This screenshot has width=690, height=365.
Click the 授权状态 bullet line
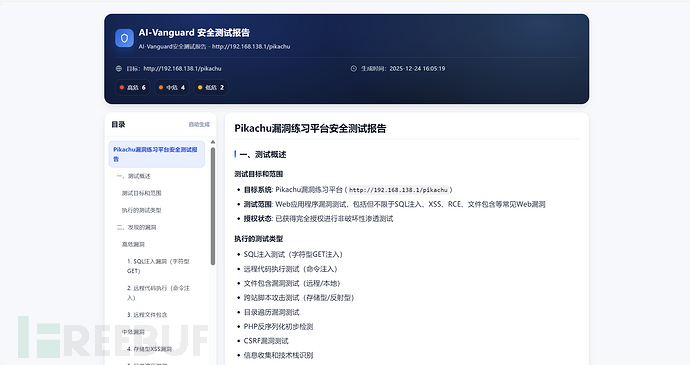[319, 219]
